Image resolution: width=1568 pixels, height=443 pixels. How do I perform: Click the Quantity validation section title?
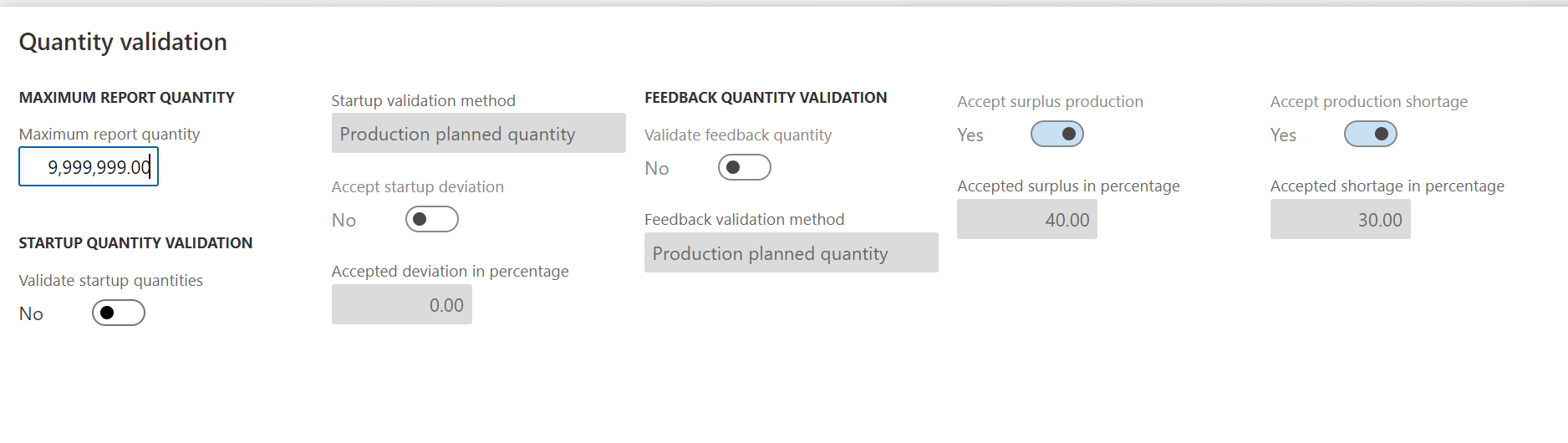pos(123,42)
